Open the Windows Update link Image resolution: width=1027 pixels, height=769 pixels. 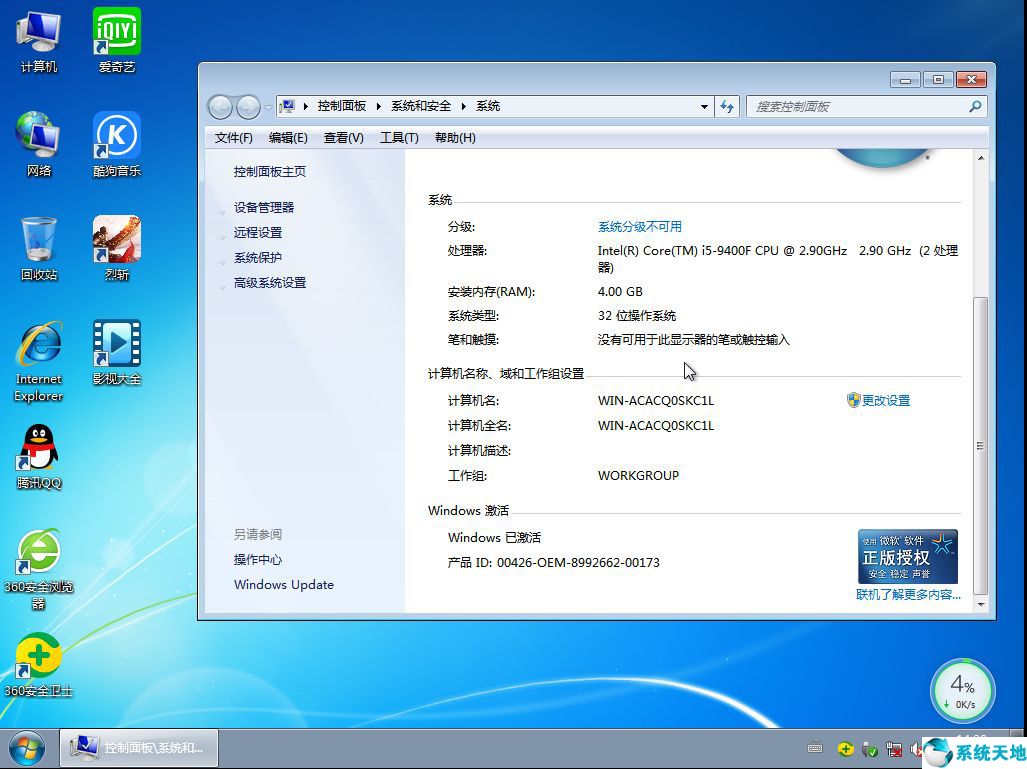pos(284,584)
